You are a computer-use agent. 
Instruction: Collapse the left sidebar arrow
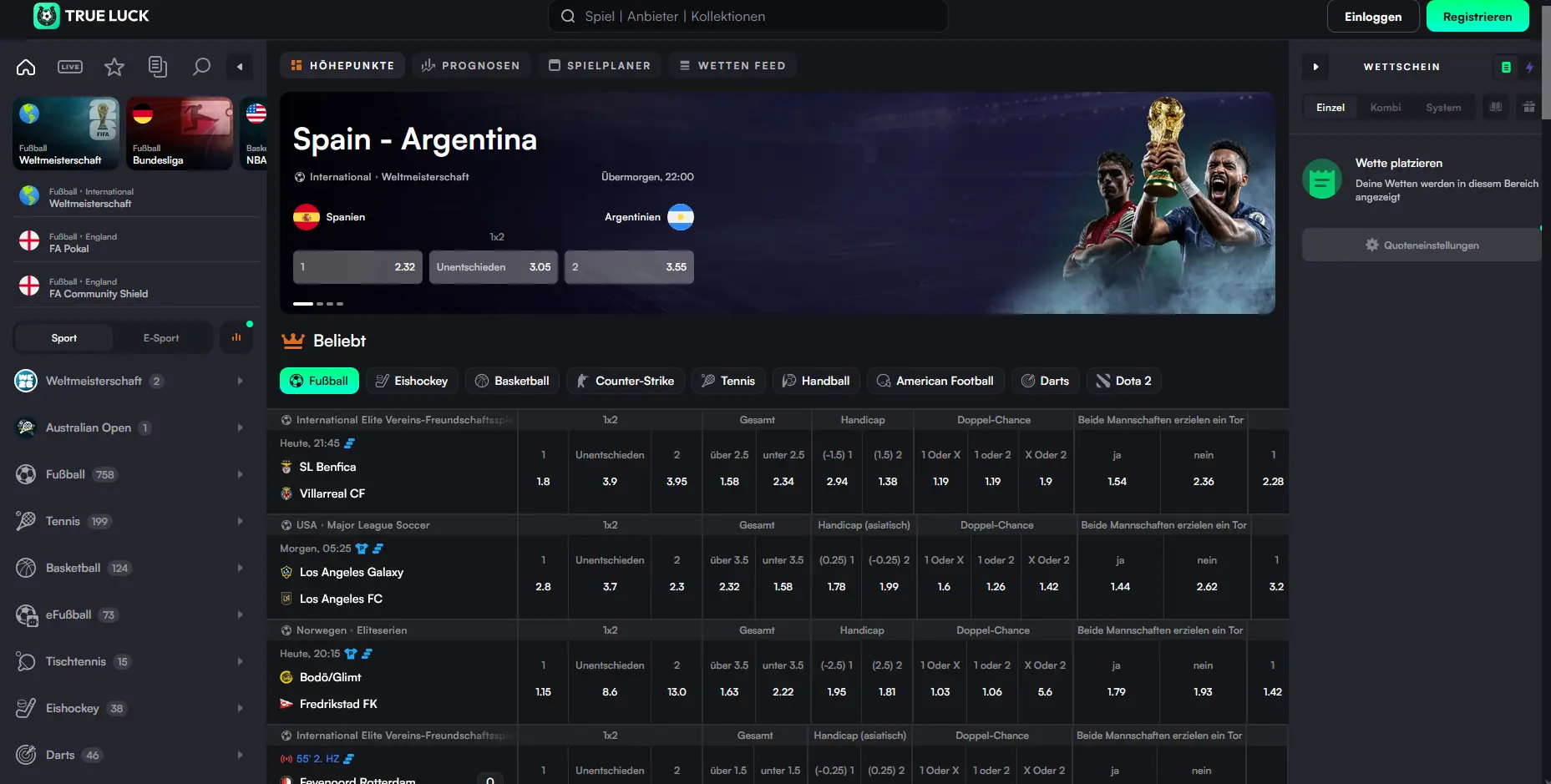pos(240,67)
